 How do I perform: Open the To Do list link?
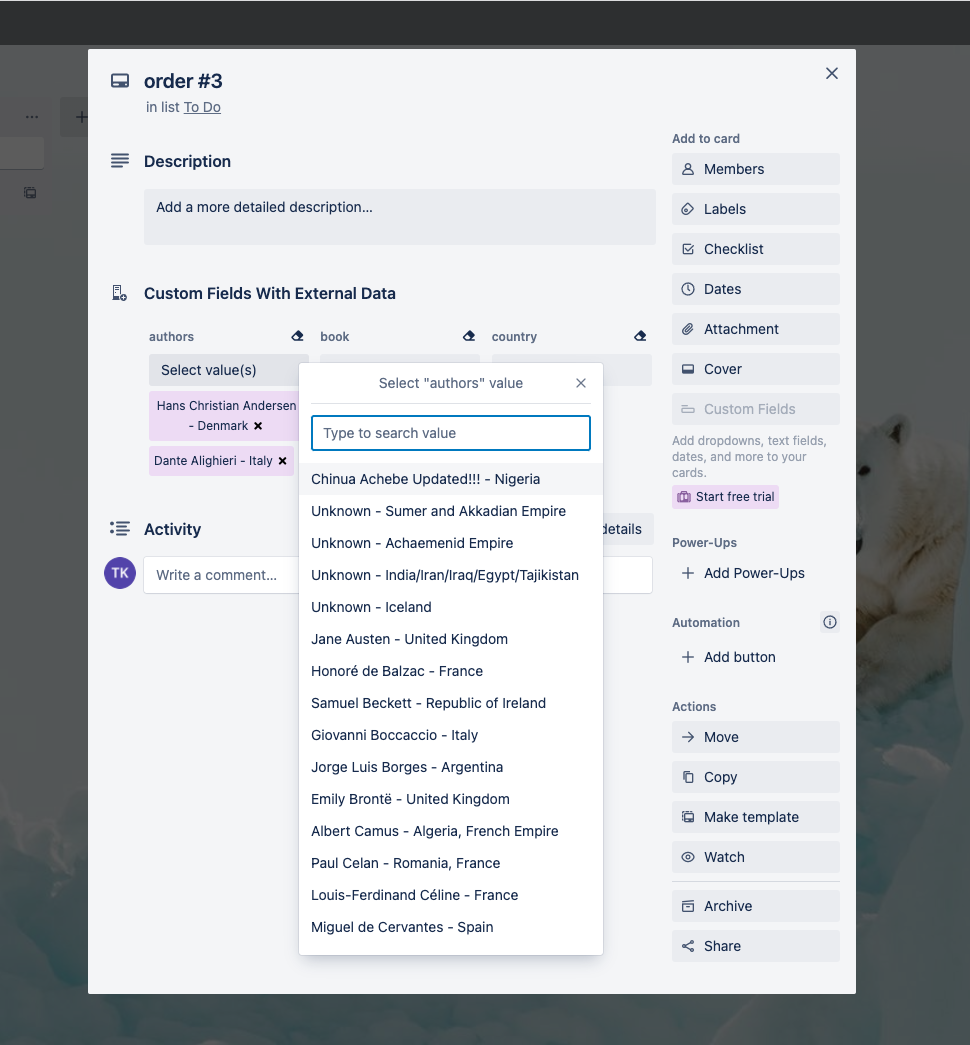[202, 107]
